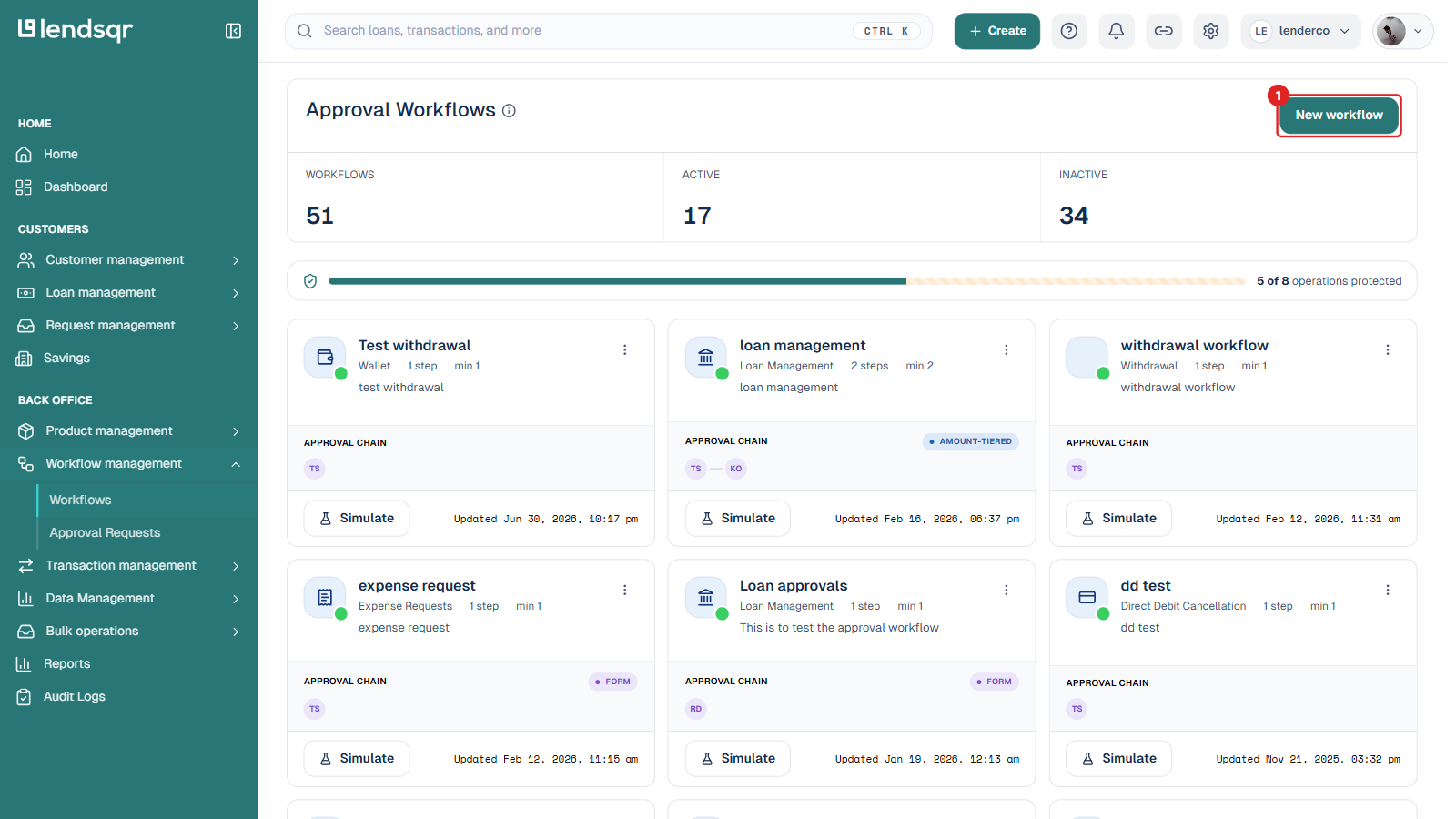
Task: Click the Inactive 34 stat
Action: (1228, 197)
